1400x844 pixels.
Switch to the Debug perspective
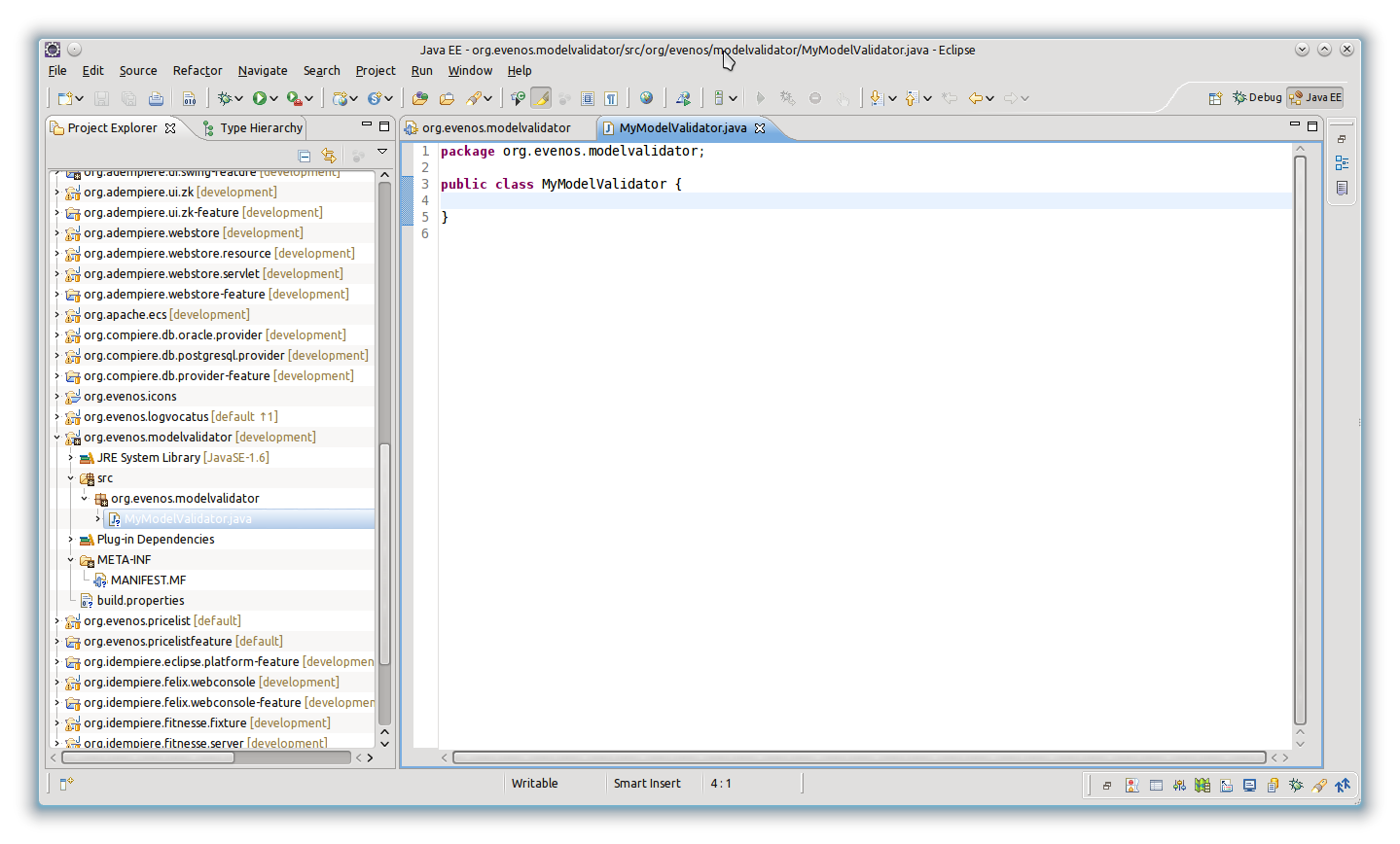[1257, 97]
